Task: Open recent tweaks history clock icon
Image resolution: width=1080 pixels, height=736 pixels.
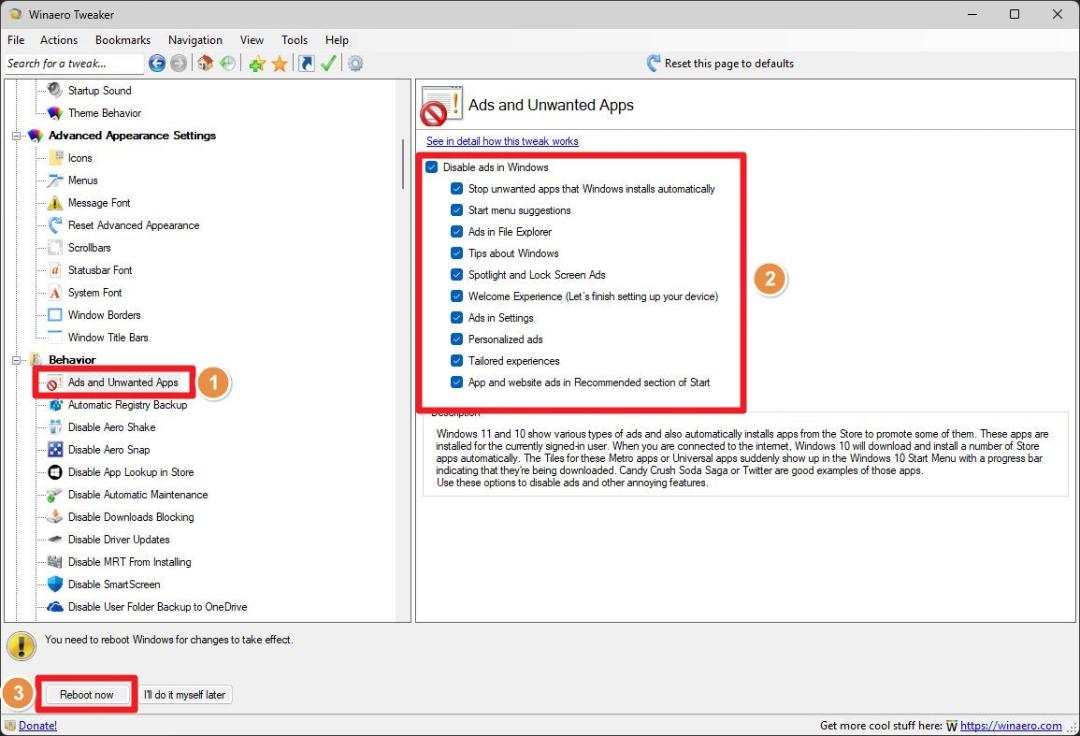Action: coord(227,63)
